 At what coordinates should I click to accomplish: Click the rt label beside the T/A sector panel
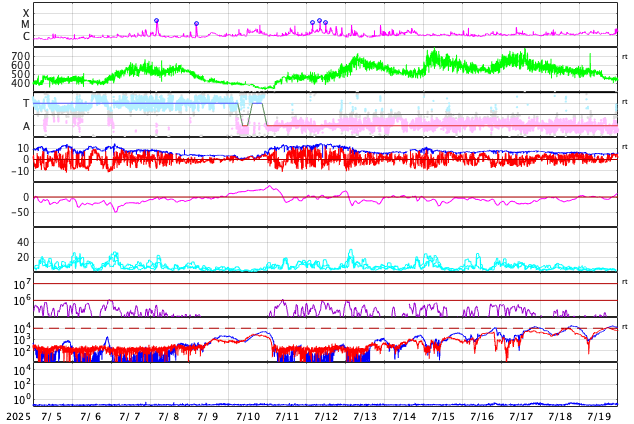point(624,101)
